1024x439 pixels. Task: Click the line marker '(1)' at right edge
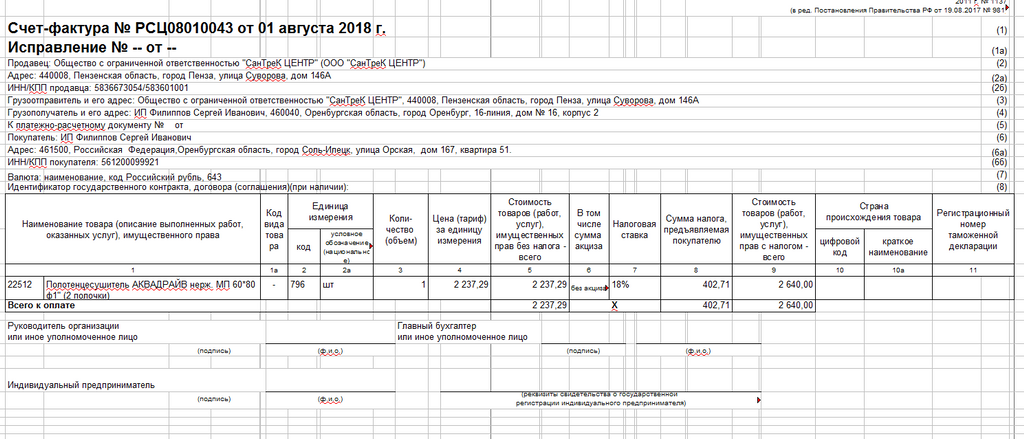point(1002,31)
